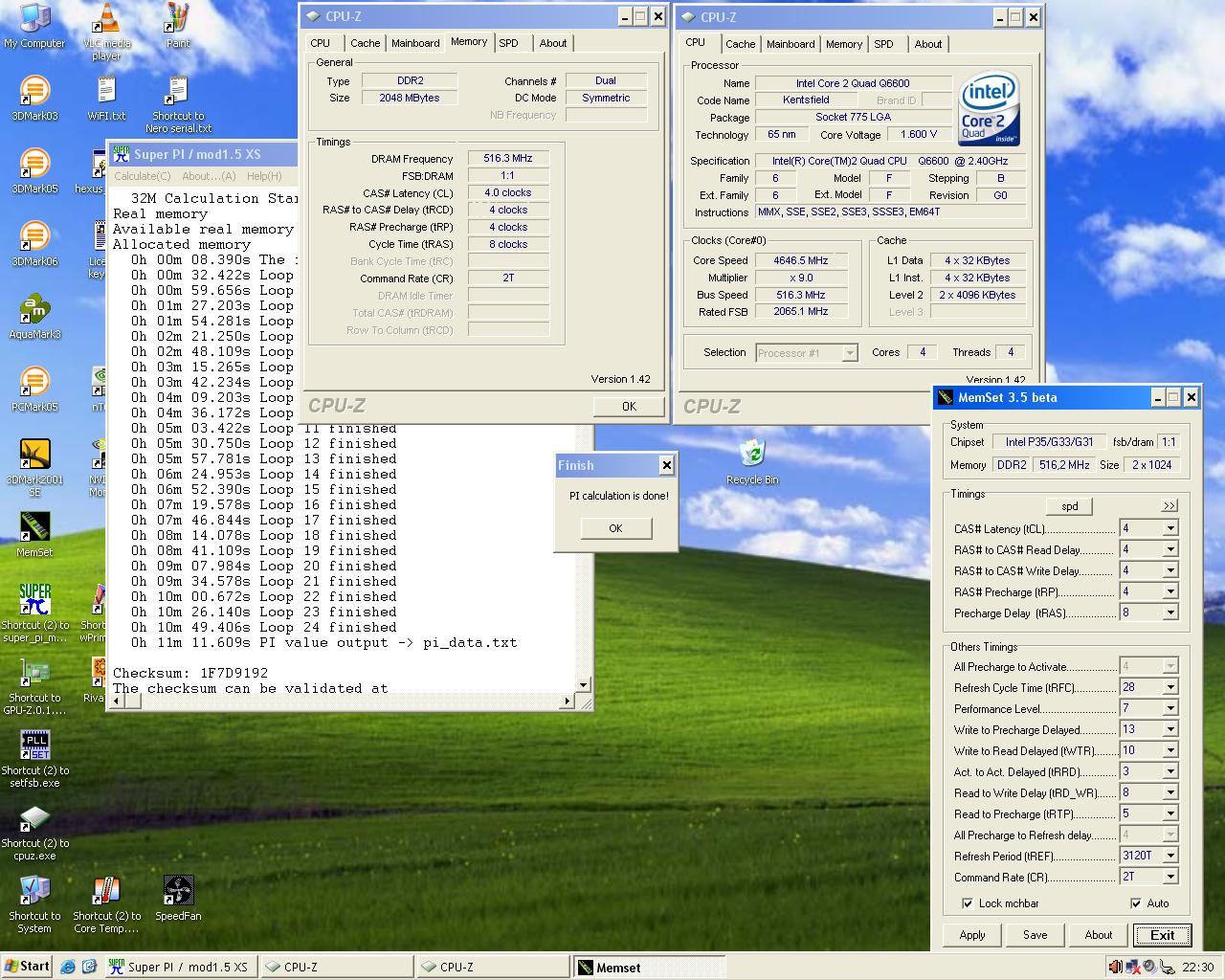Click the volume icon in system tray

coord(1115,967)
